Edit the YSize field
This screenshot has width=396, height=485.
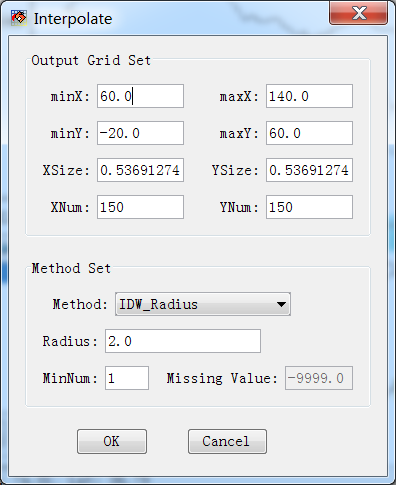(x=309, y=170)
